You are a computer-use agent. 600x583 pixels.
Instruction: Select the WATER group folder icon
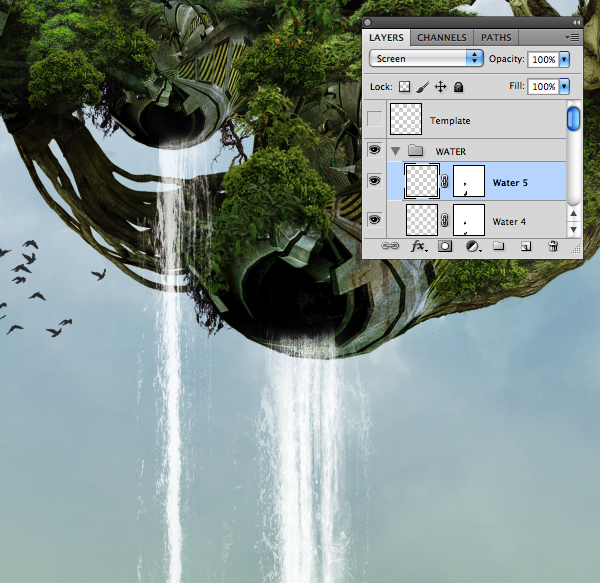coord(415,151)
